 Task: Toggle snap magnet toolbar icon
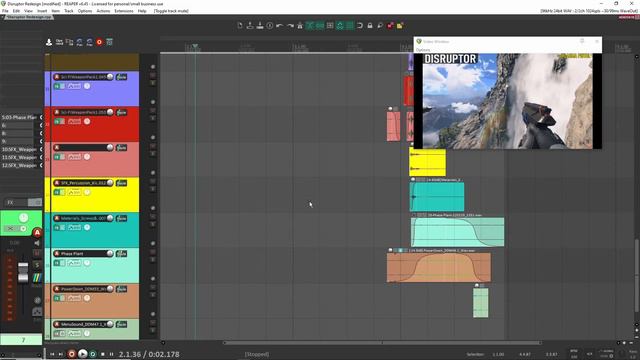(360, 26)
